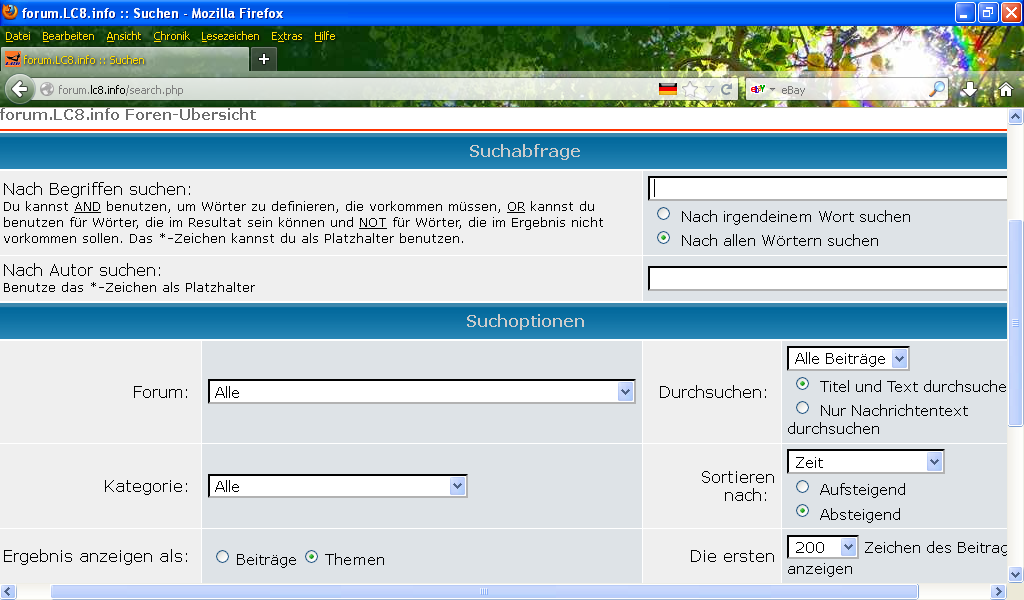The height and width of the screenshot is (600, 1024).
Task: Click into the 'Nach Autor suchen' text field
Action: (826, 279)
